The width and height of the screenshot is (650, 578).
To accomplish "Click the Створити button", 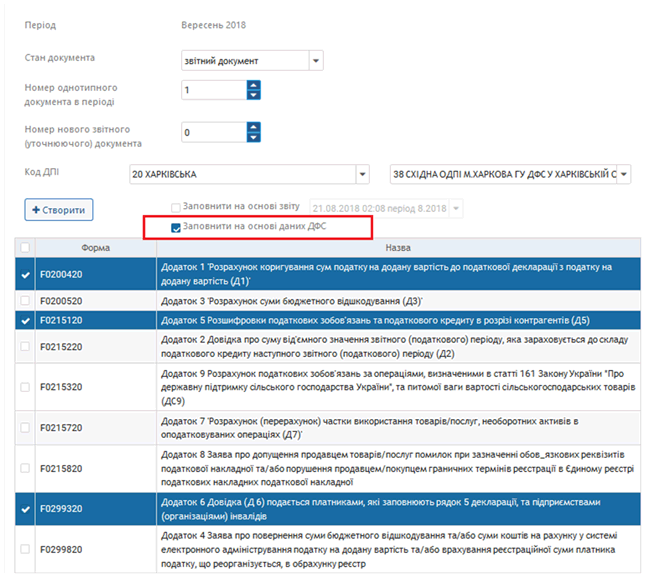I will coord(58,210).
